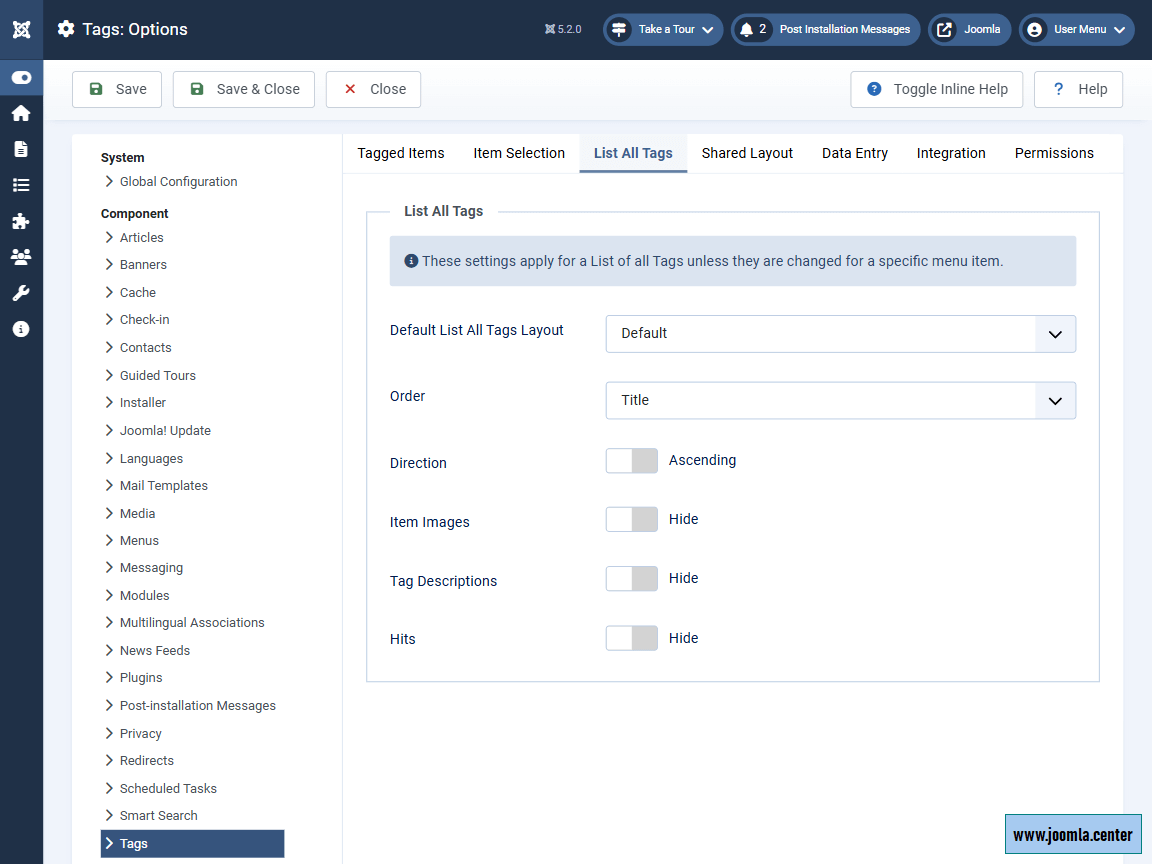The image size is (1152, 864).
Task: Select the List All Tags tab
Action: pos(633,153)
